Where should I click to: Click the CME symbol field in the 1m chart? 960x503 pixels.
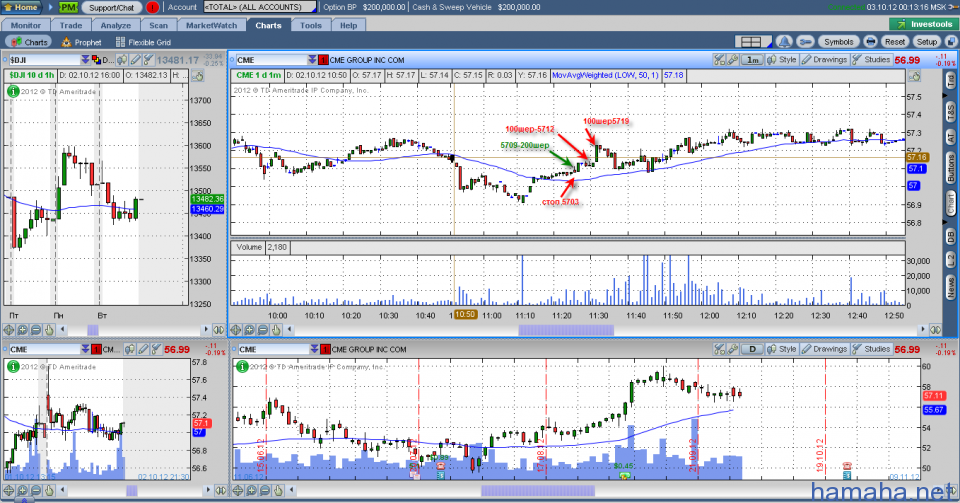point(271,60)
